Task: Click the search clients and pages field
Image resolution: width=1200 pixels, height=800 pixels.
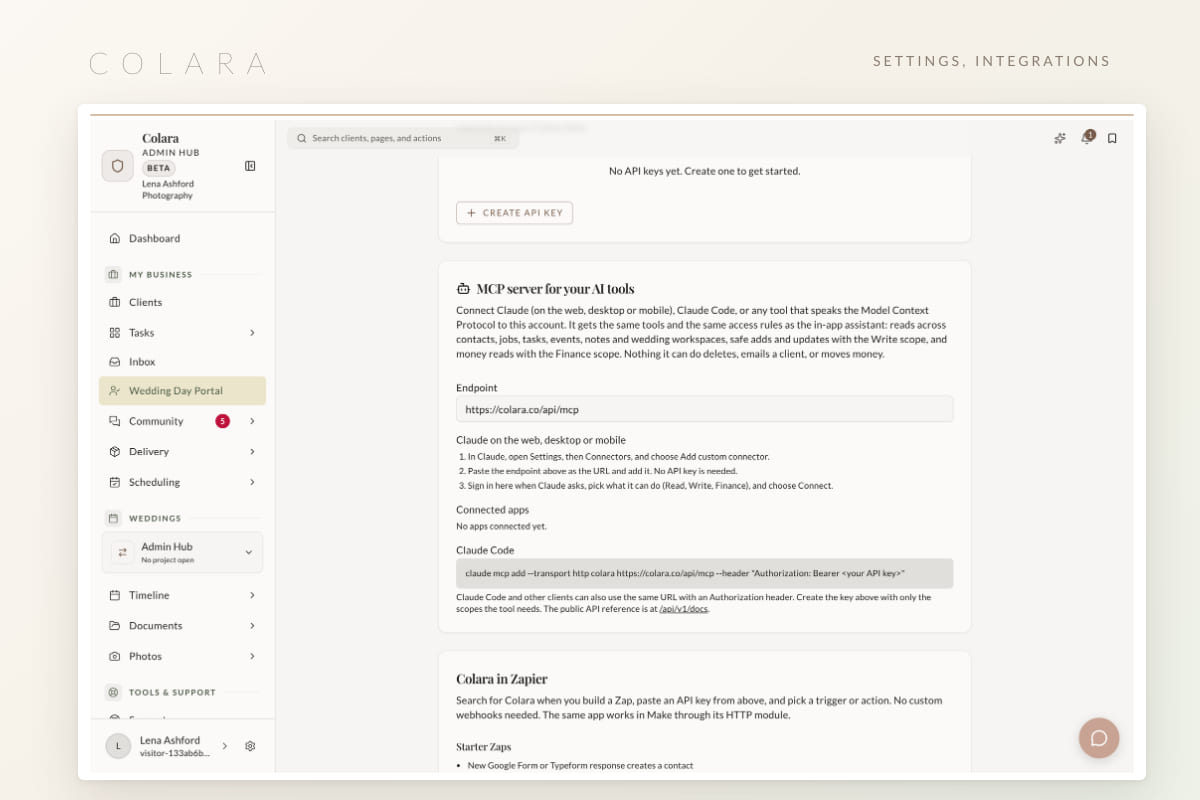Action: click(403, 138)
